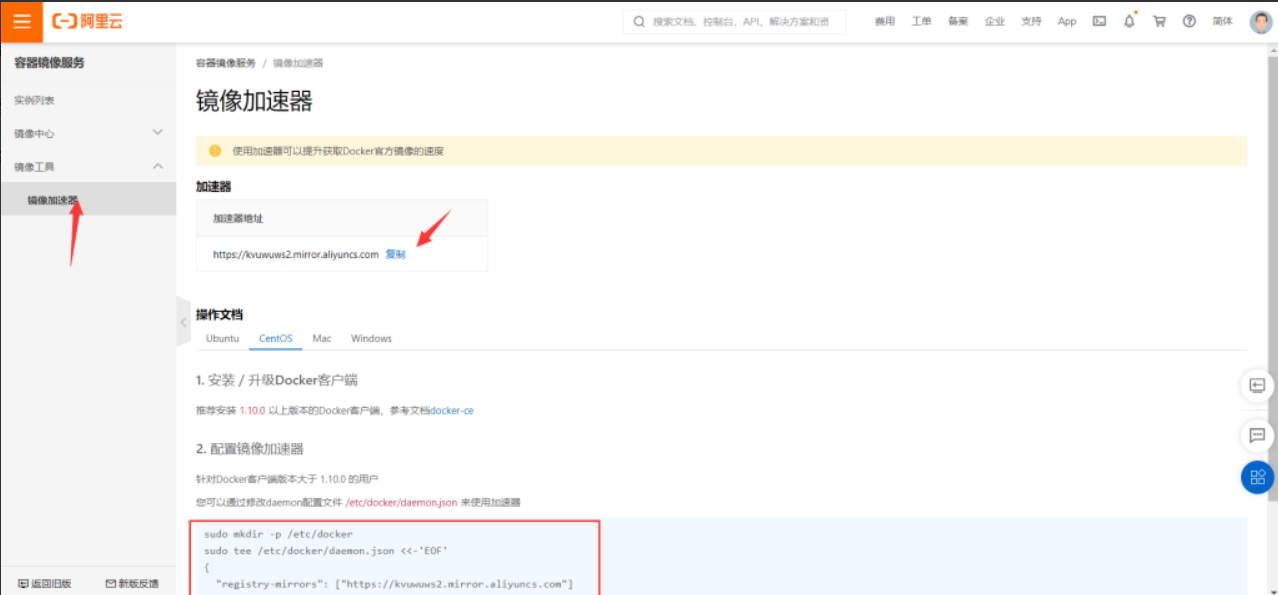Viewport: 1278px width, 595px height.
Task: Copy the accelerator address with 复制
Action: coord(396,254)
